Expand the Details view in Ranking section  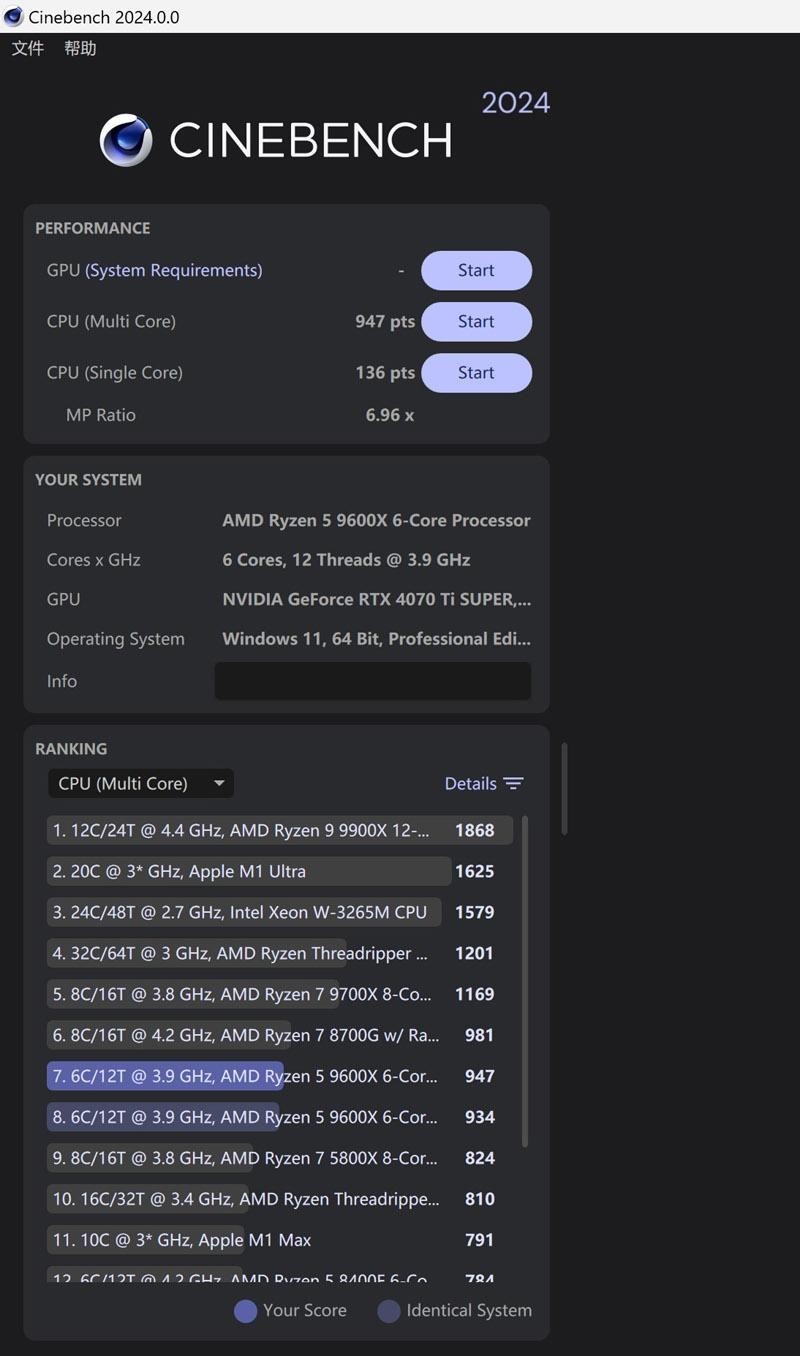[470, 783]
